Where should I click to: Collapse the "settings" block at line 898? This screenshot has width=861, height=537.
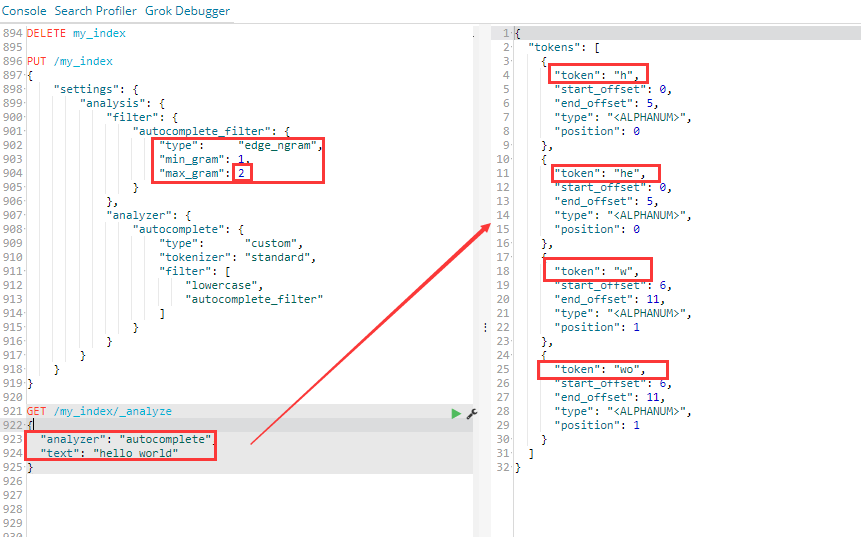tap(24, 89)
